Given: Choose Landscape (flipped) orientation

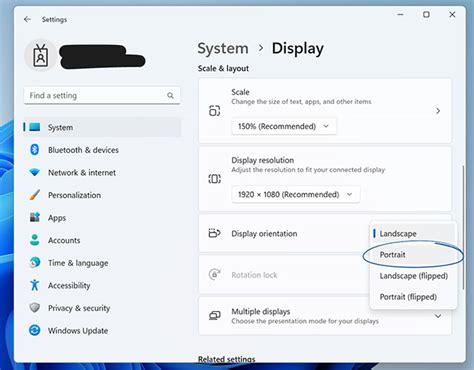Looking at the screenshot, I should [x=413, y=276].
